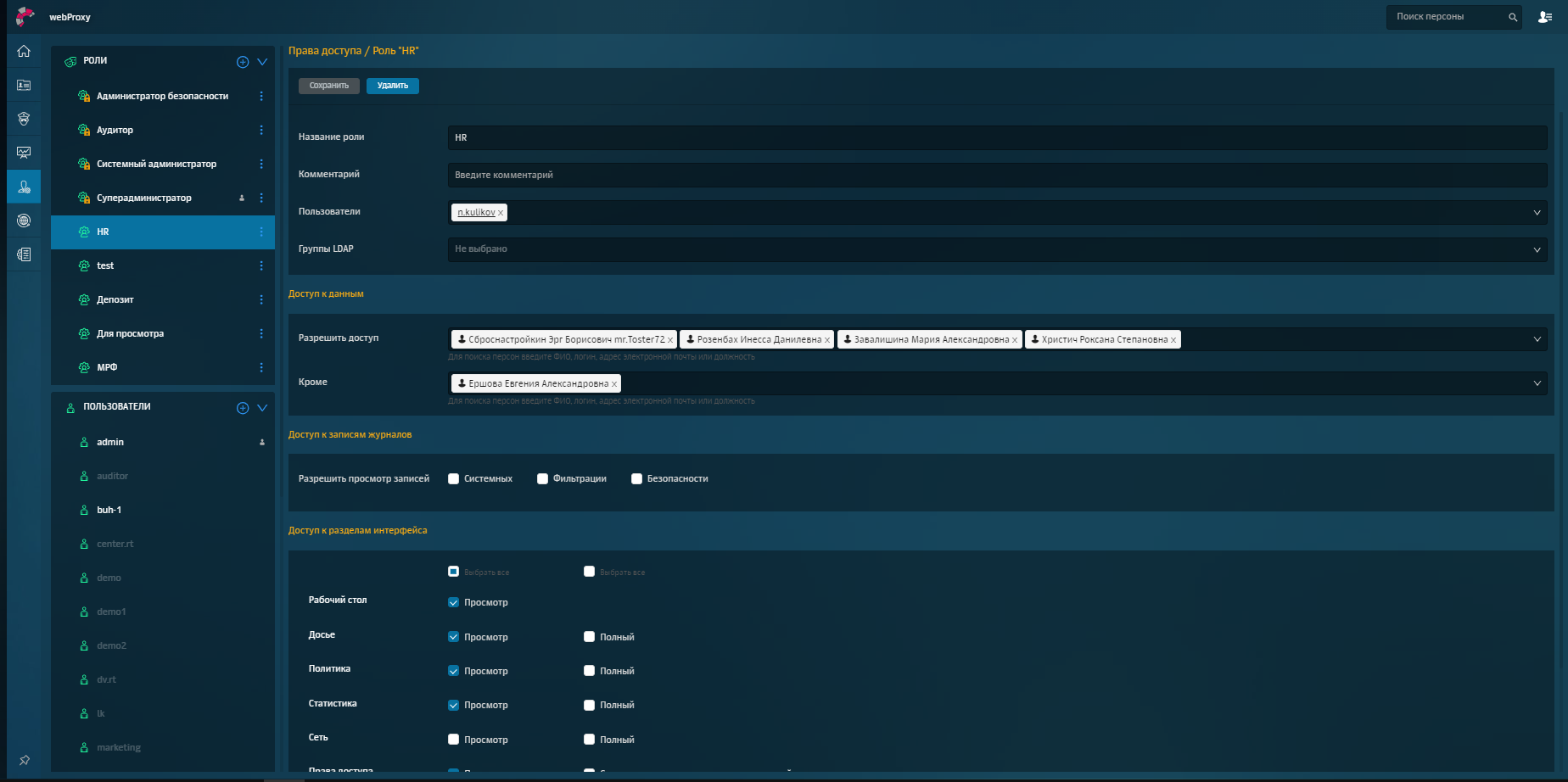Enable Просмотр checkbox for Сеть
The image size is (1568, 782).
(x=454, y=740)
